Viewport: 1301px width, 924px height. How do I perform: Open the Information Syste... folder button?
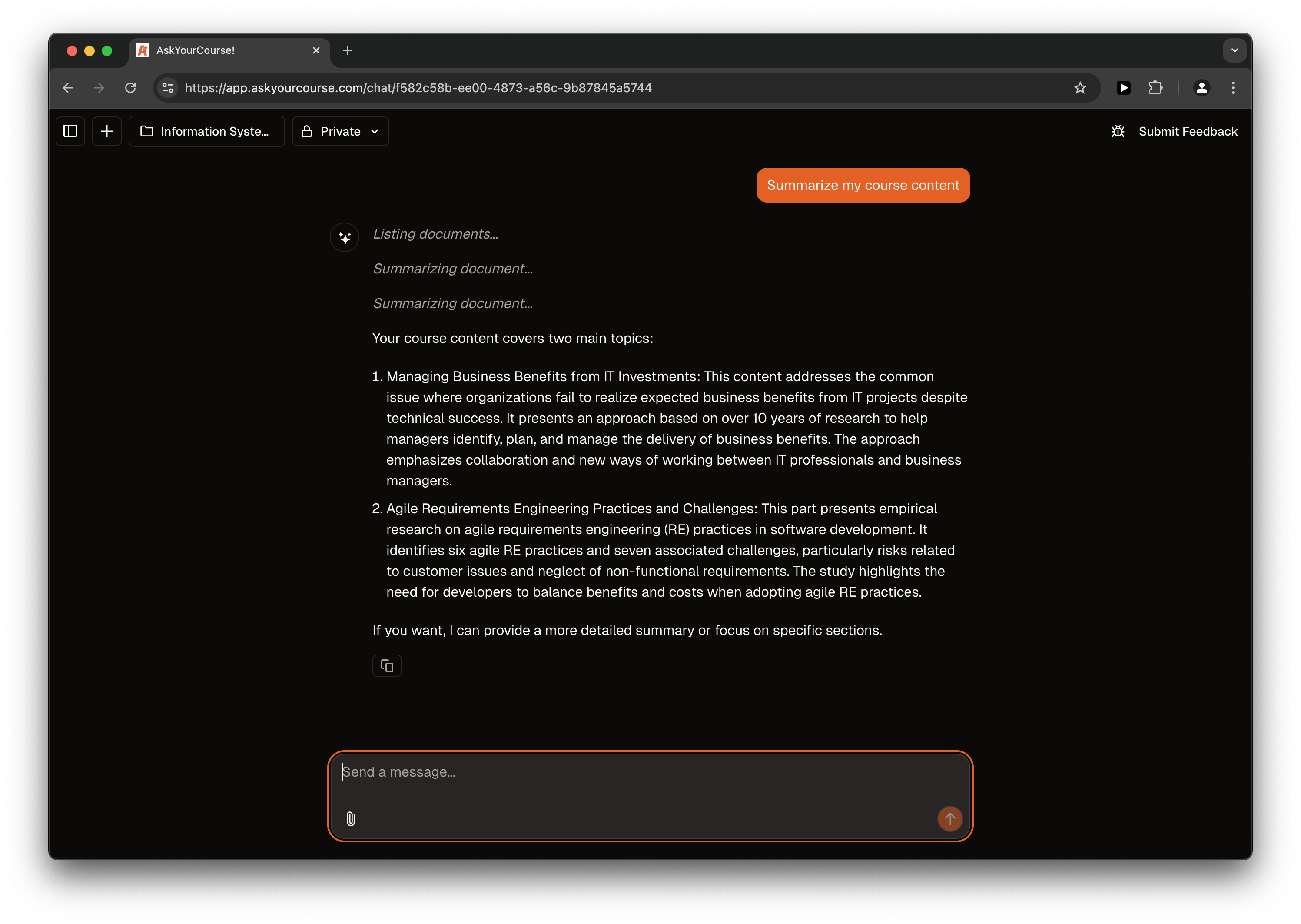click(206, 131)
